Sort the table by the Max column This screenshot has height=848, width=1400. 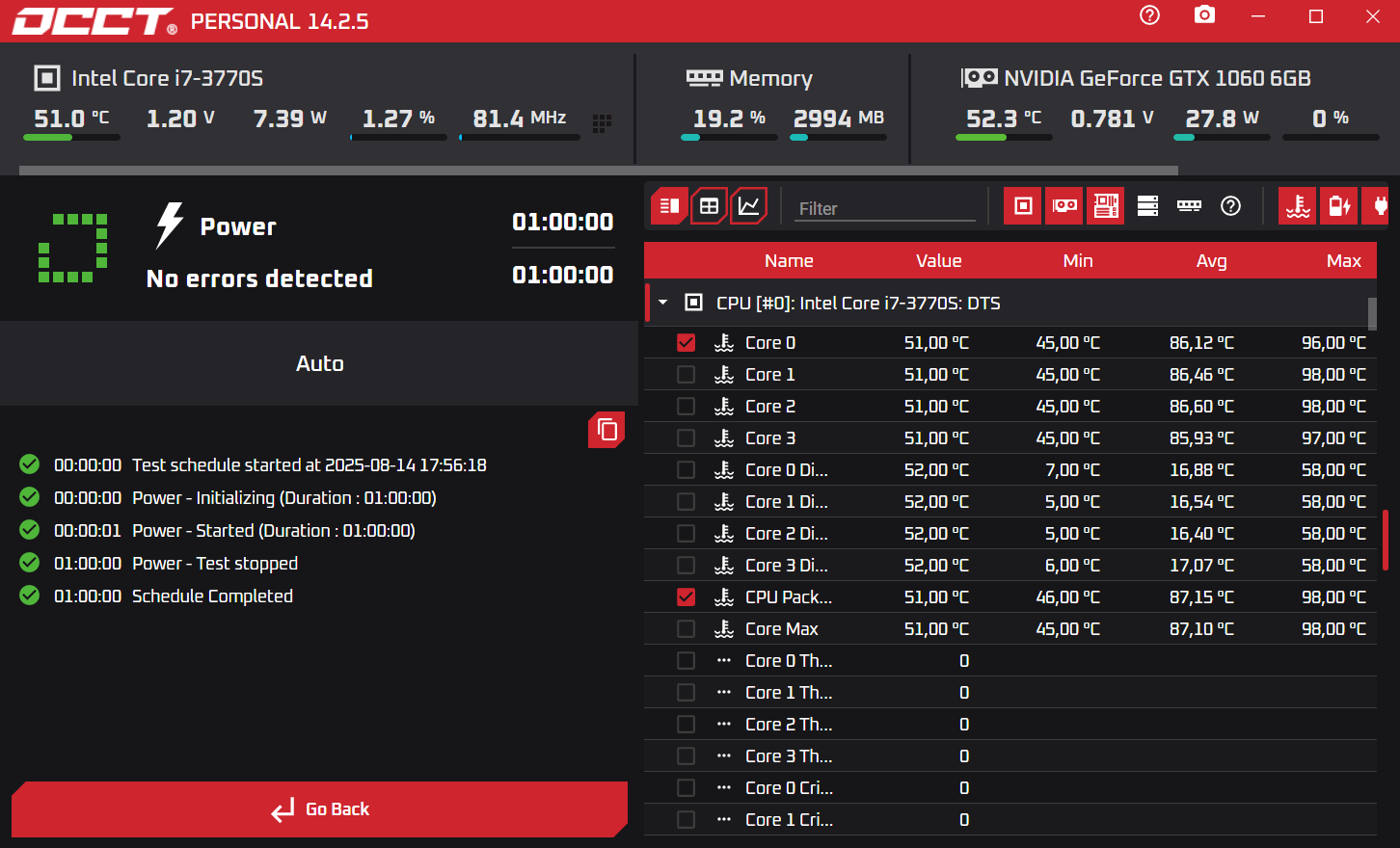click(x=1343, y=260)
